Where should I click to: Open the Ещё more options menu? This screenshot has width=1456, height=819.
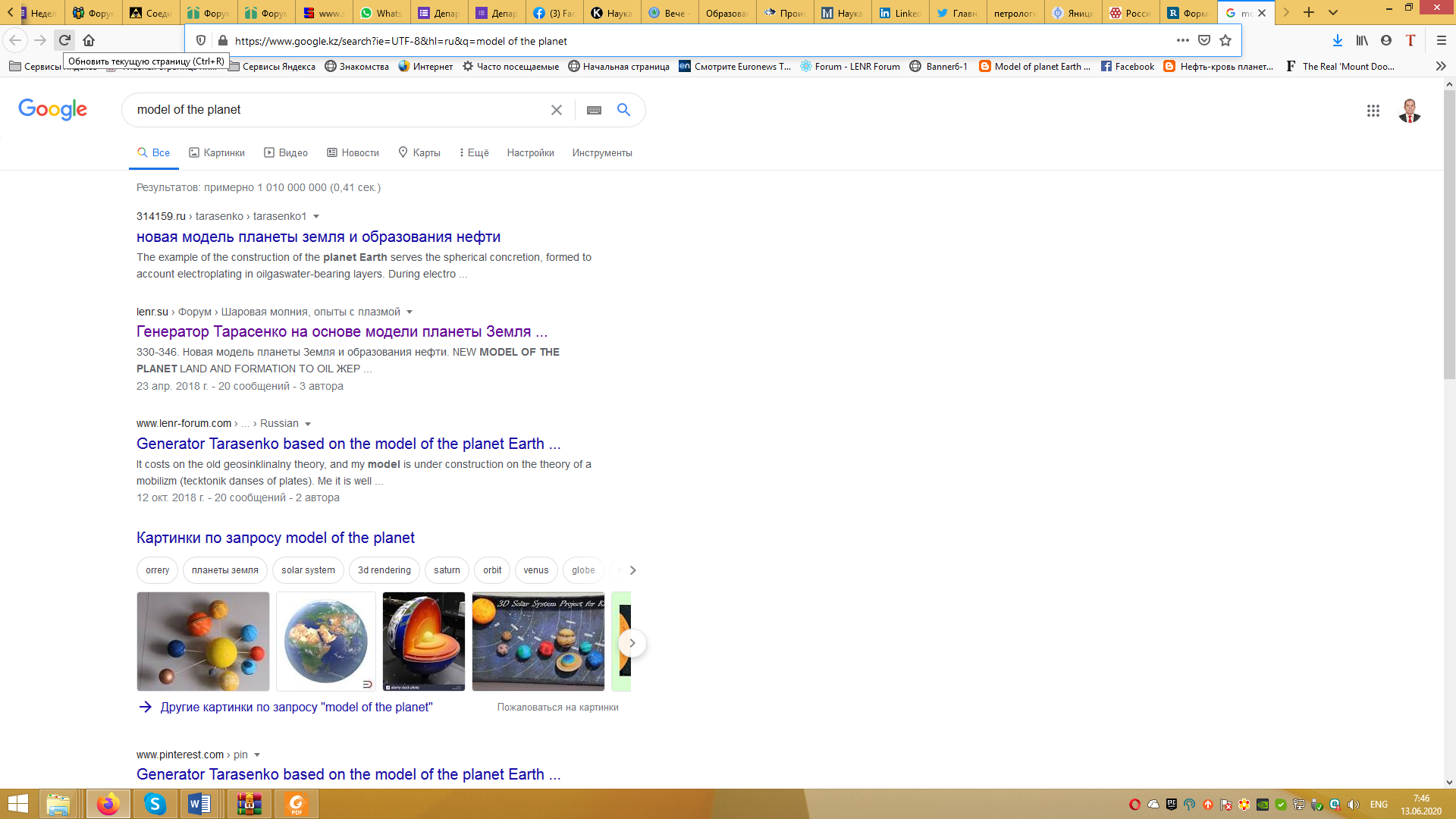[x=474, y=152]
